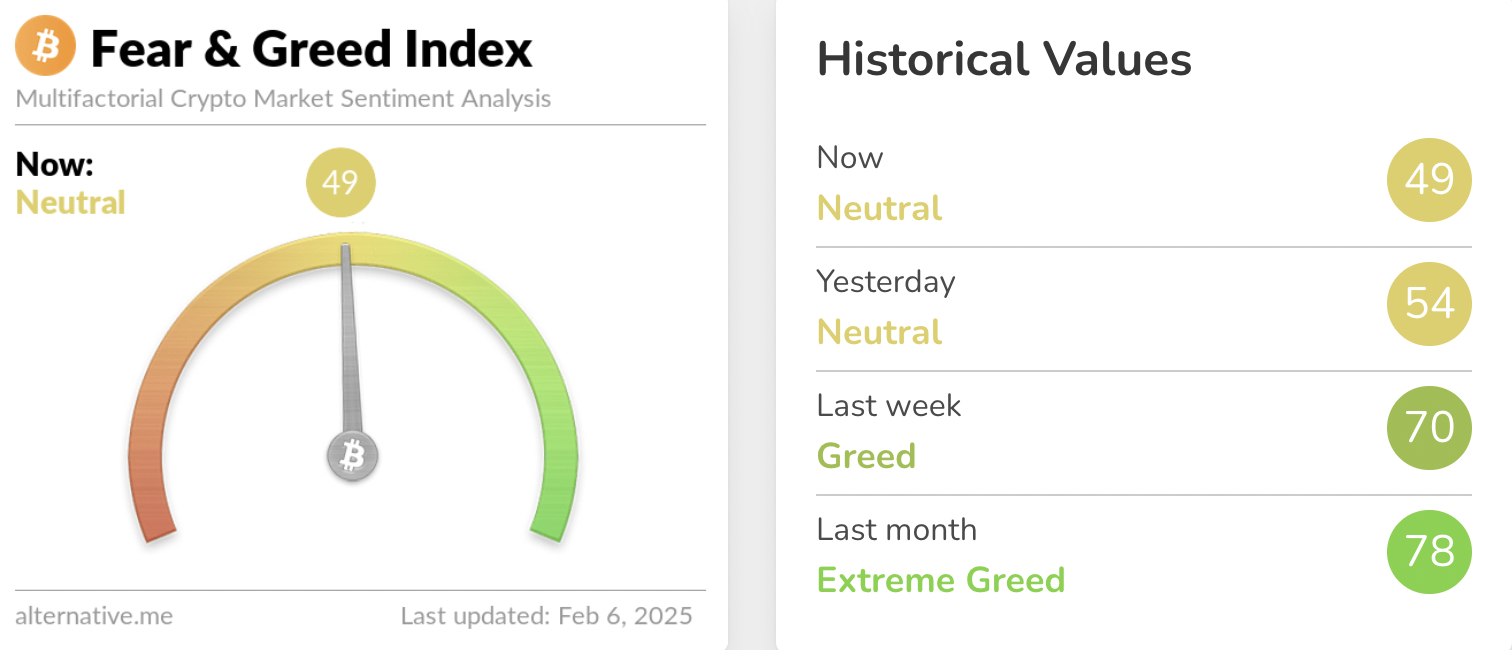Open the alternative.me link
This screenshot has height=650, width=1512.
94,616
